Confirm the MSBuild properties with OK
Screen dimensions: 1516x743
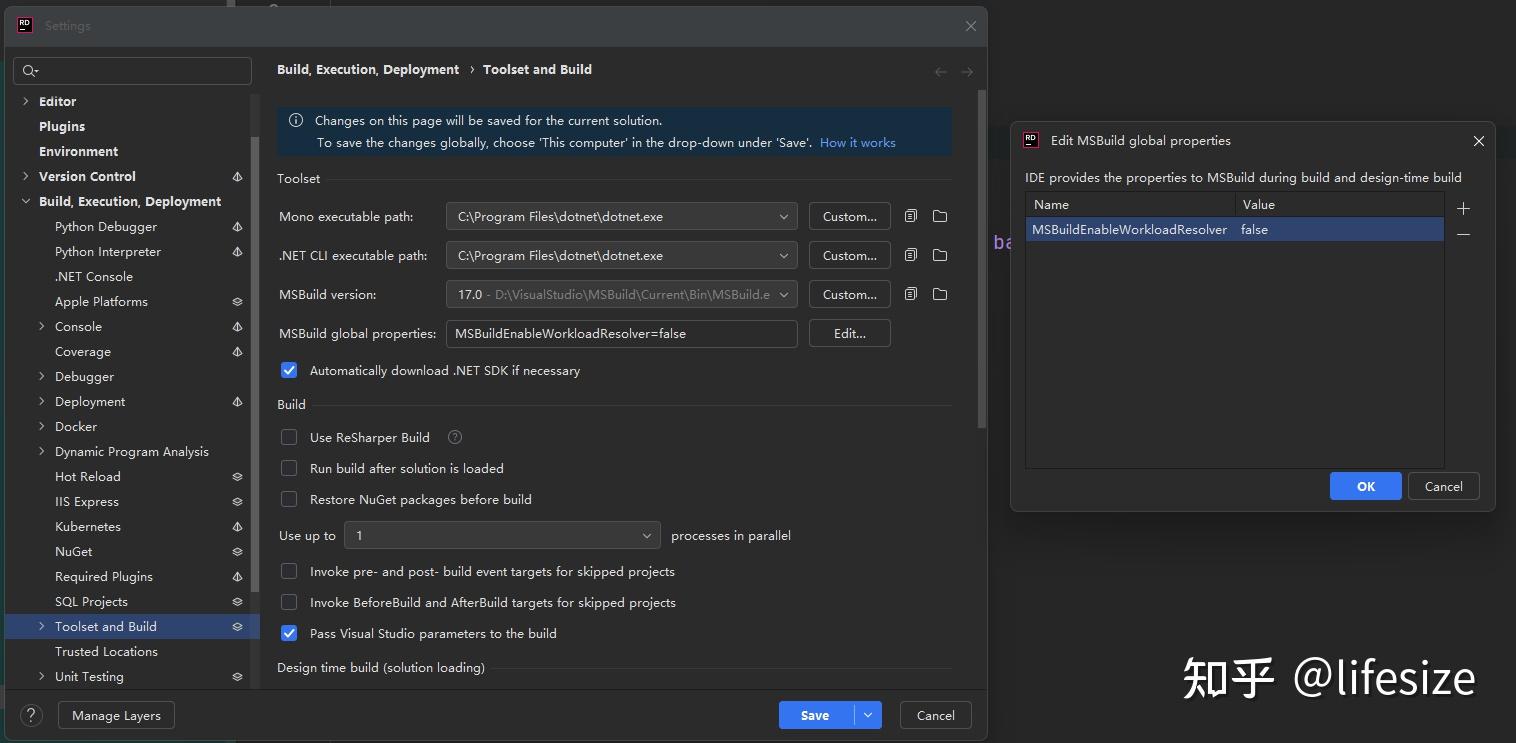coord(1365,486)
